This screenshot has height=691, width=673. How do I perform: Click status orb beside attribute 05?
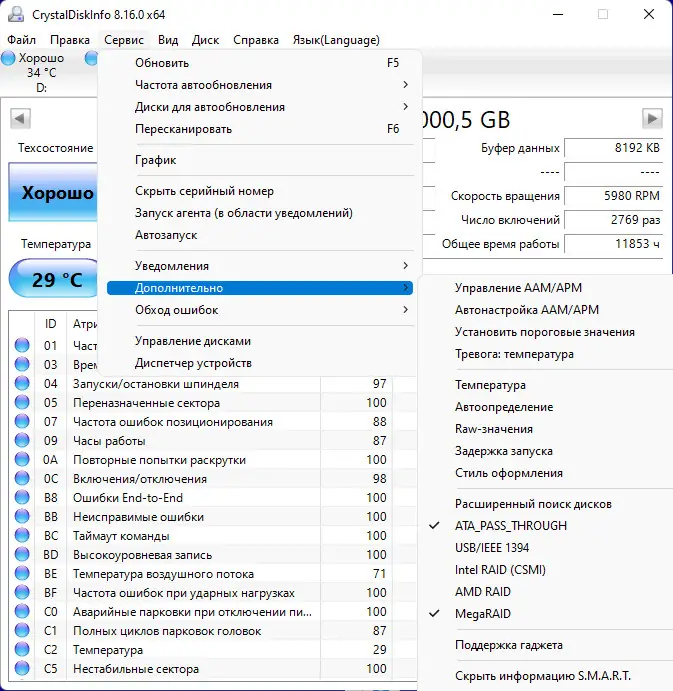22,403
